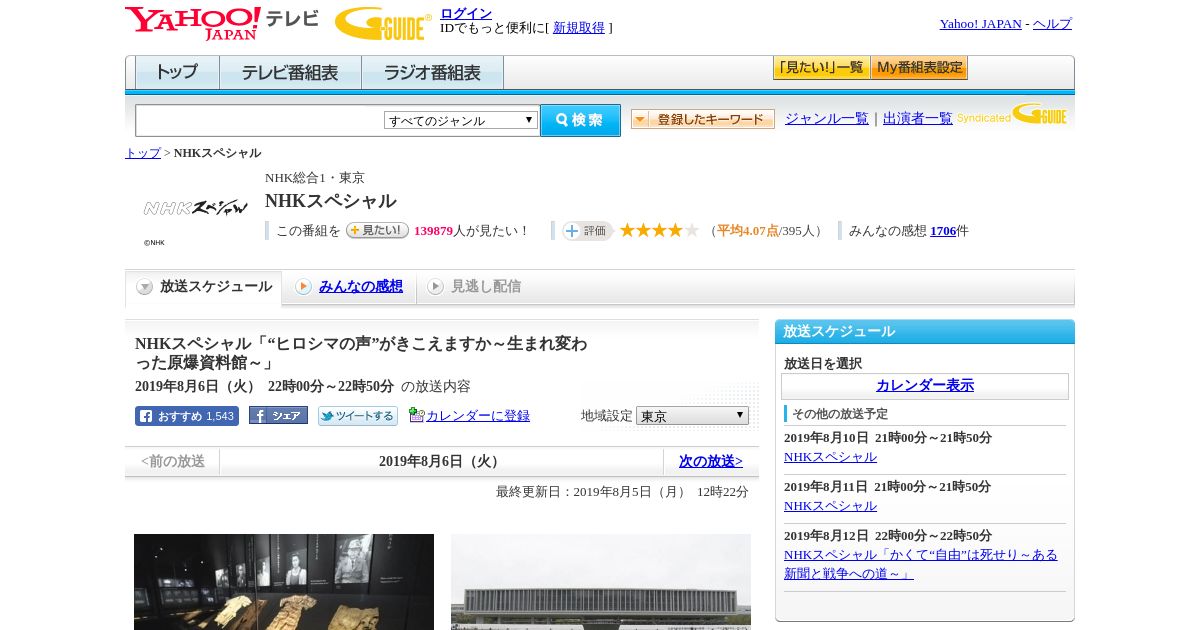Expand the 登録したキーワード dropdown

click(703, 119)
